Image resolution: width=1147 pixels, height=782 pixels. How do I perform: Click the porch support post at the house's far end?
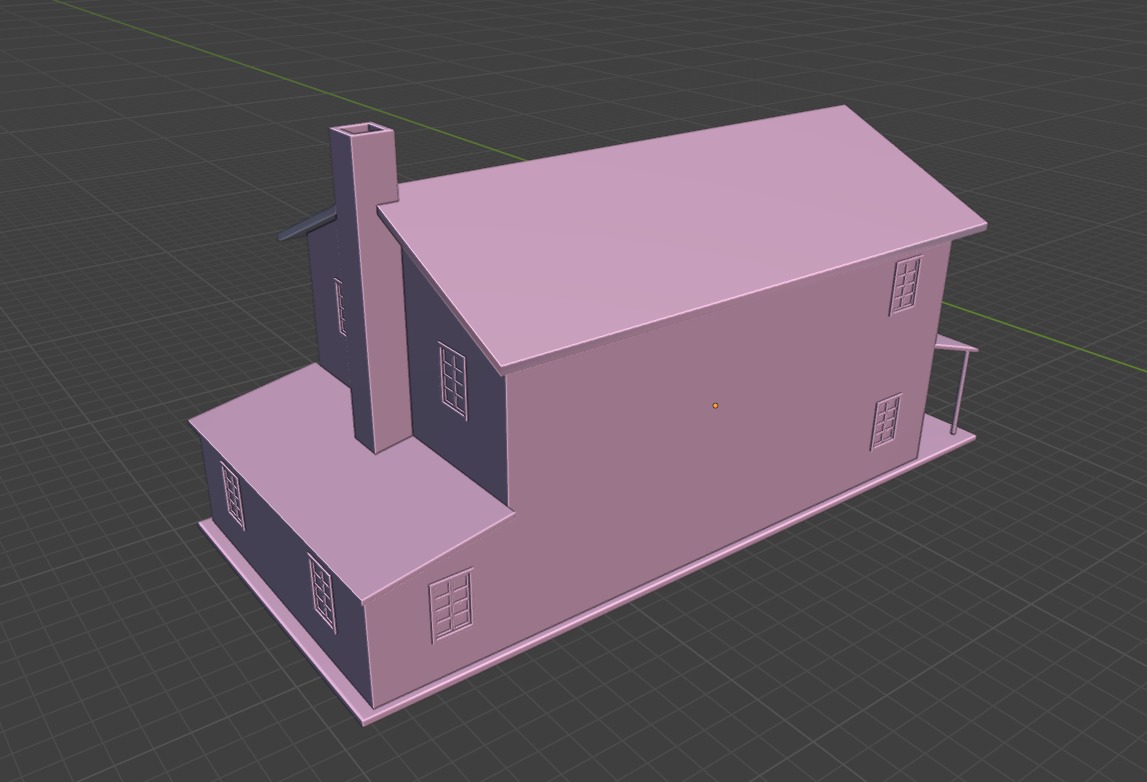click(959, 392)
